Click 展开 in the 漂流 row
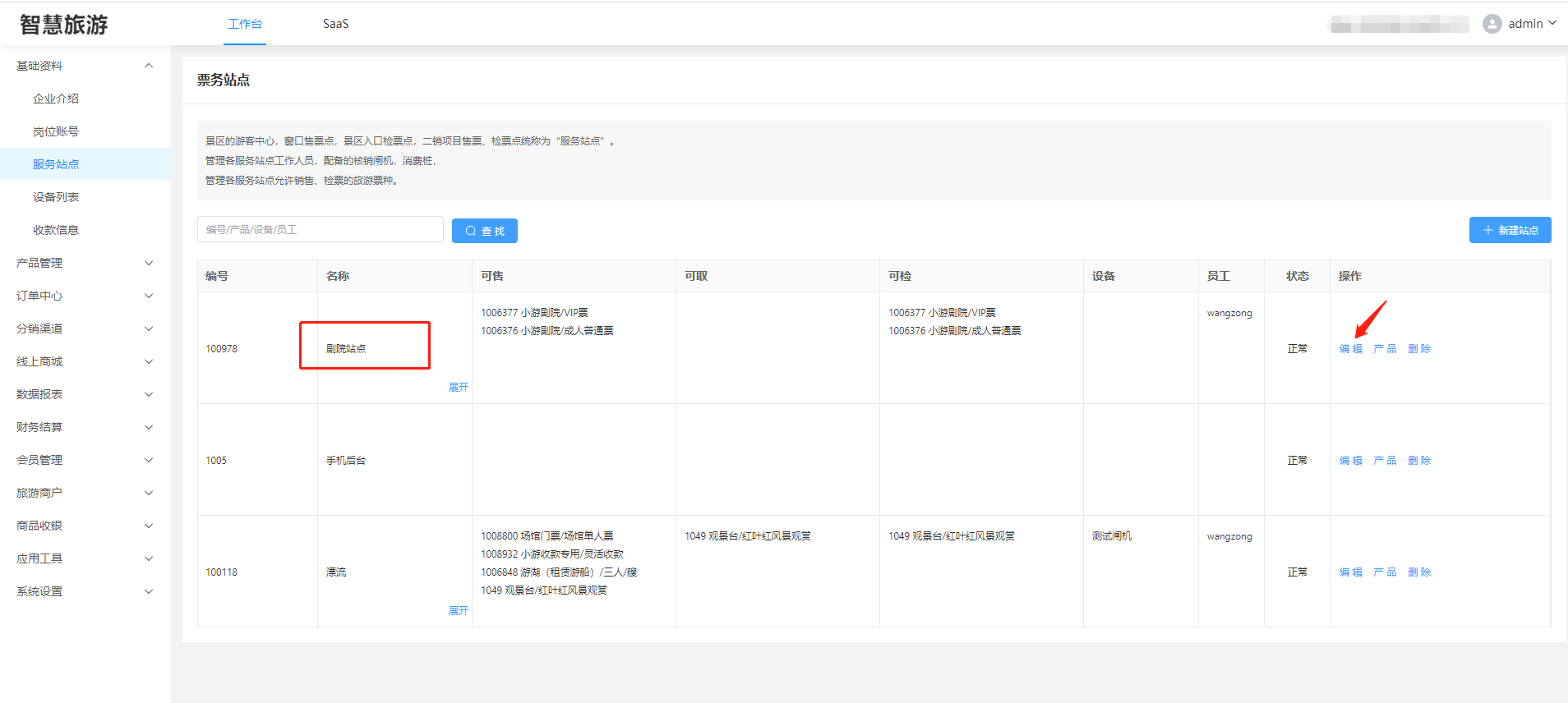 coord(458,611)
